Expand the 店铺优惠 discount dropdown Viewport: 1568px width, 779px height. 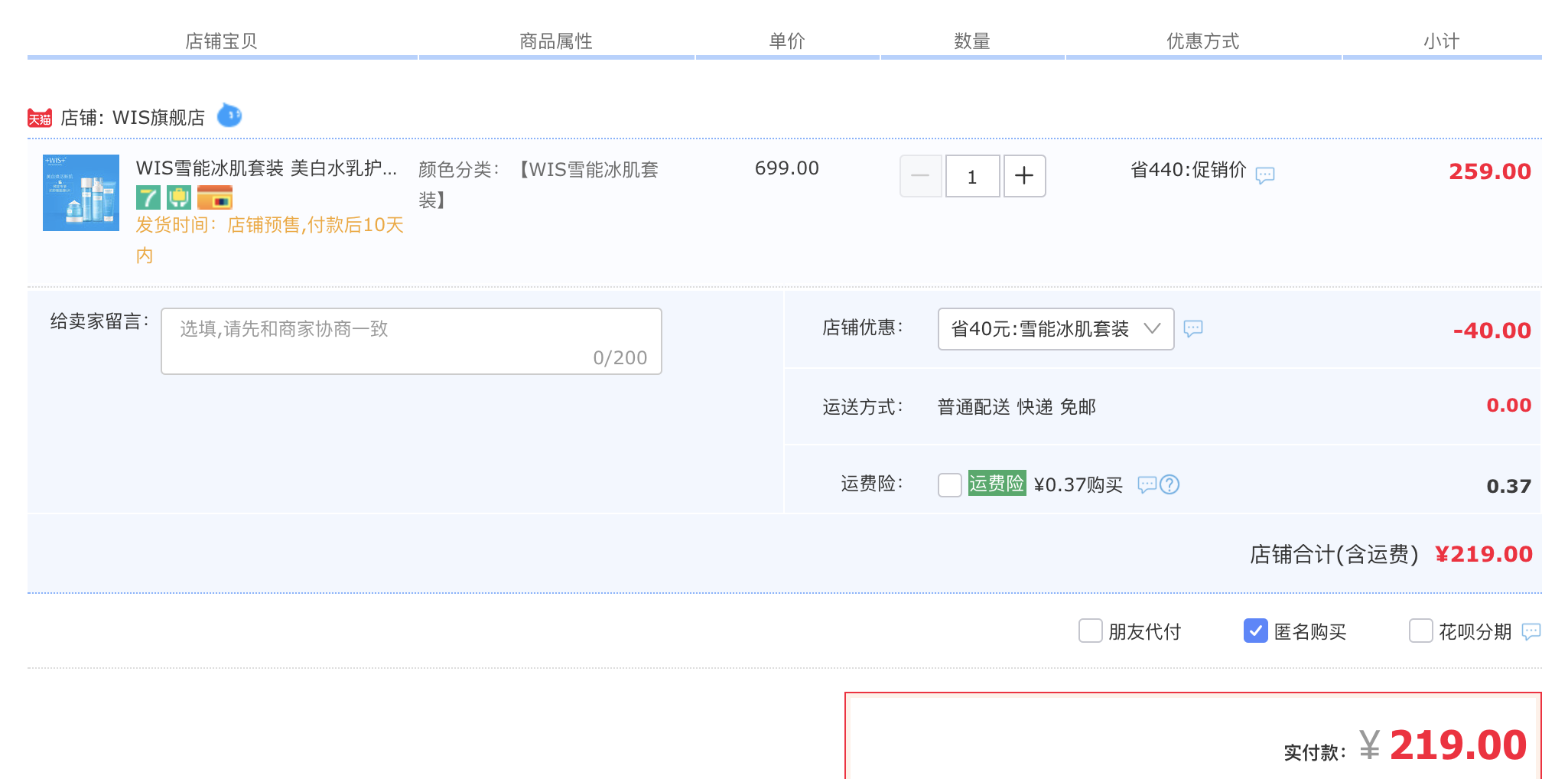point(1056,329)
